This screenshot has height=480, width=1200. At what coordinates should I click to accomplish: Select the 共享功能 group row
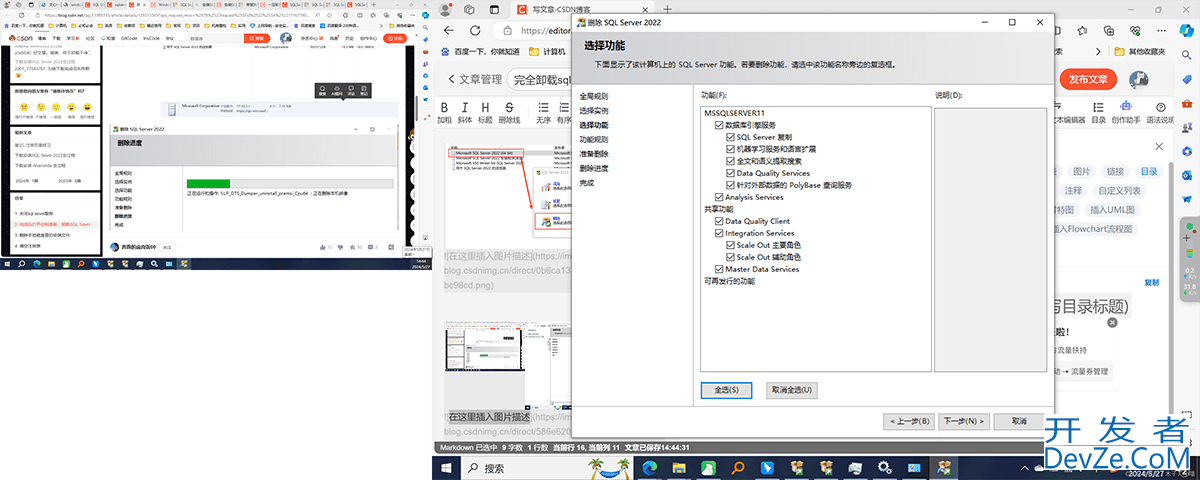718,209
